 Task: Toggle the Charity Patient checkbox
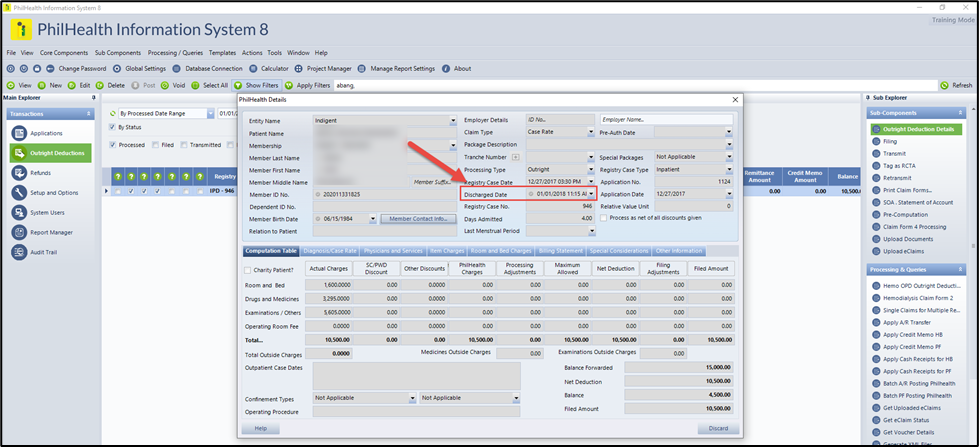pos(249,269)
